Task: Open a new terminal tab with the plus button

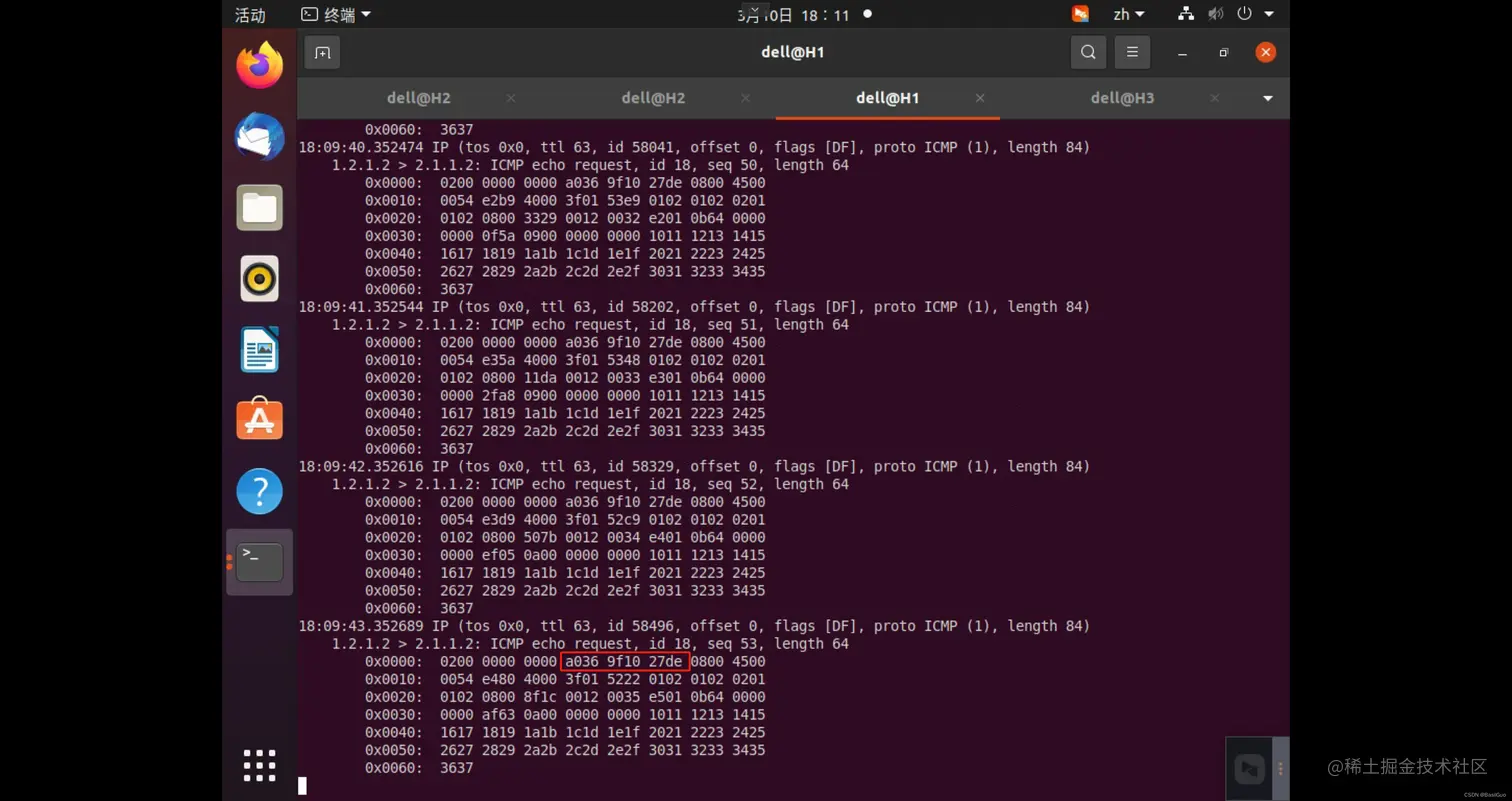Action: (x=322, y=53)
